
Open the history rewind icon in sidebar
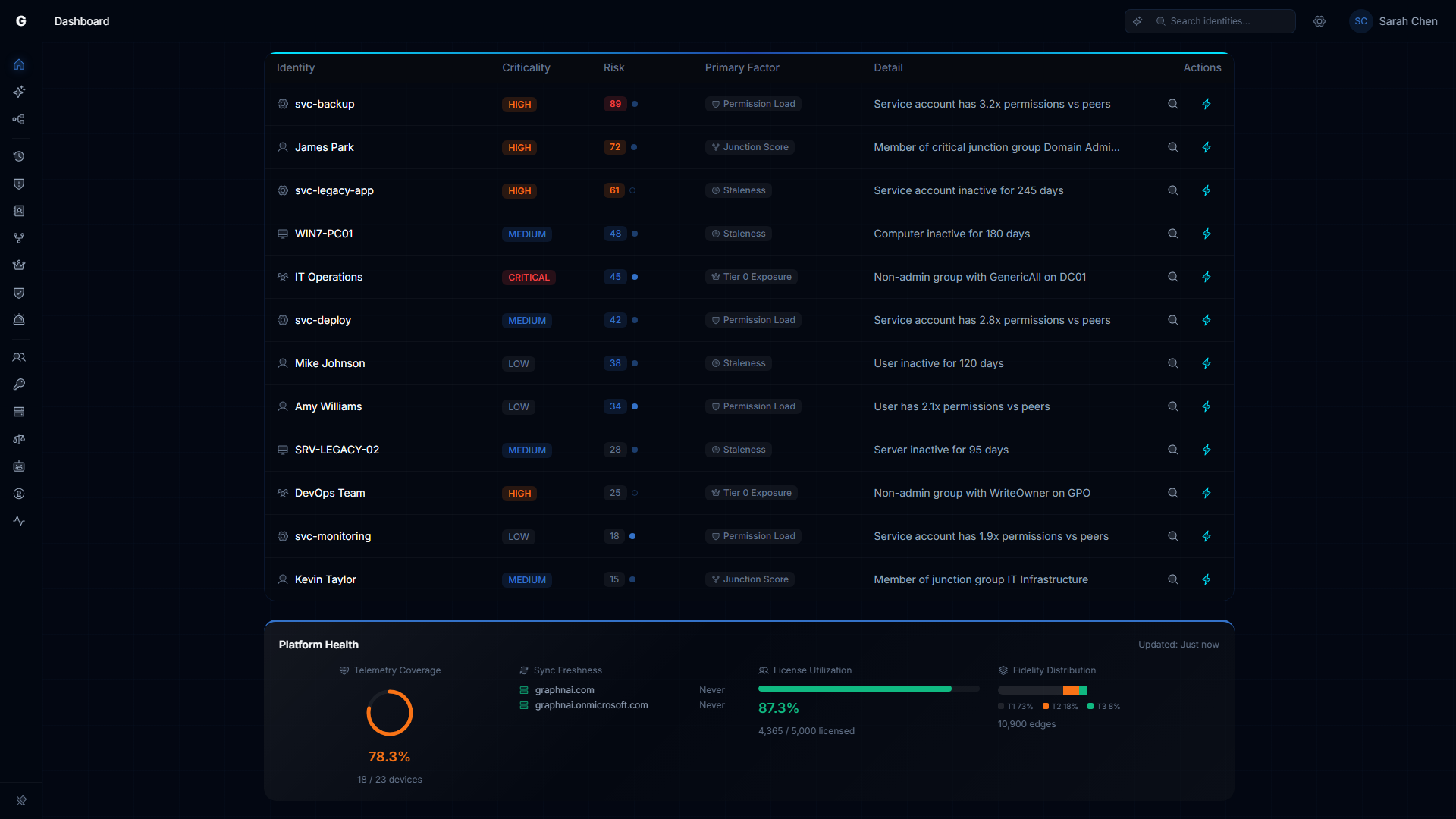19,156
